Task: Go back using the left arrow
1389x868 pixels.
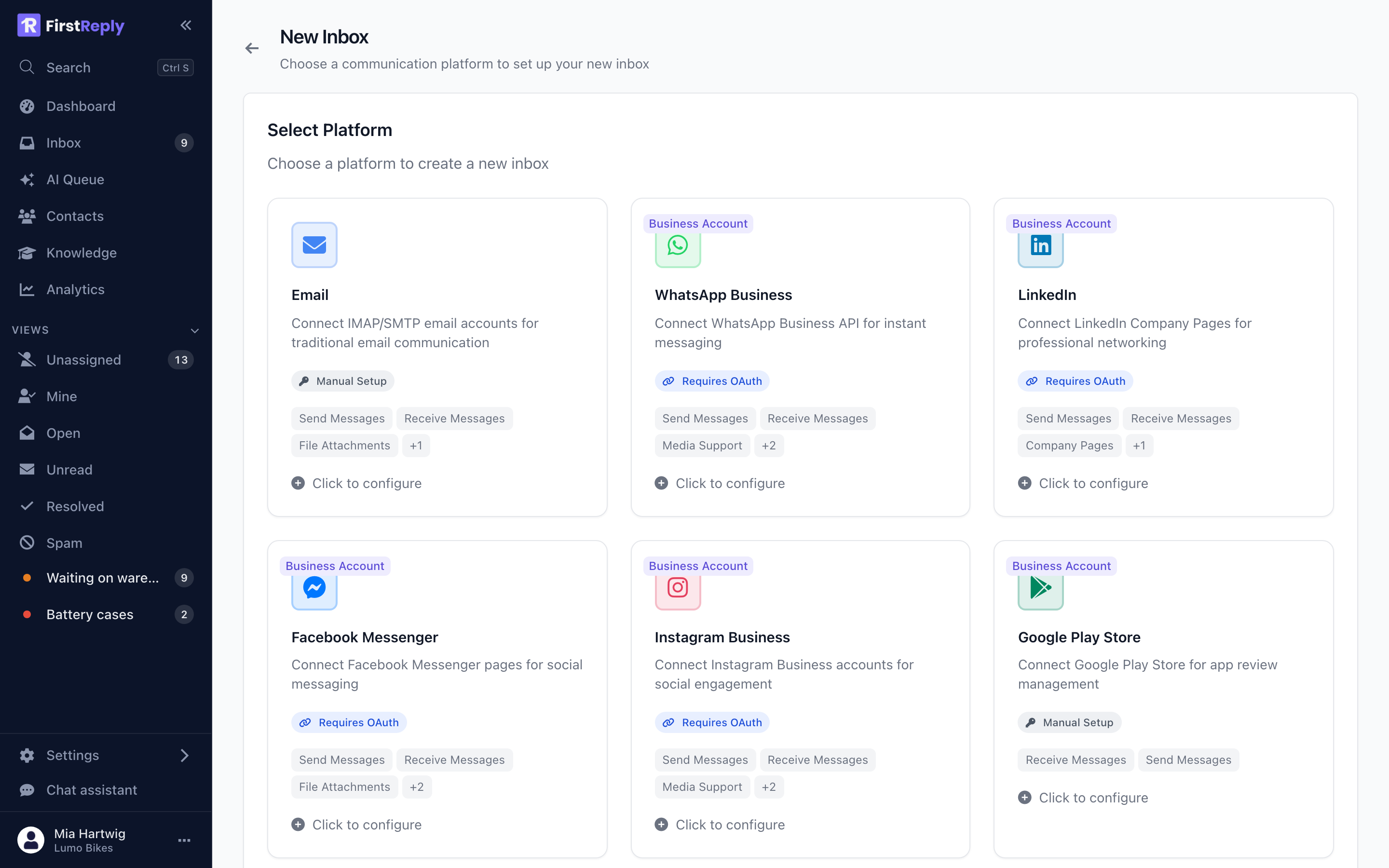Action: [252, 48]
